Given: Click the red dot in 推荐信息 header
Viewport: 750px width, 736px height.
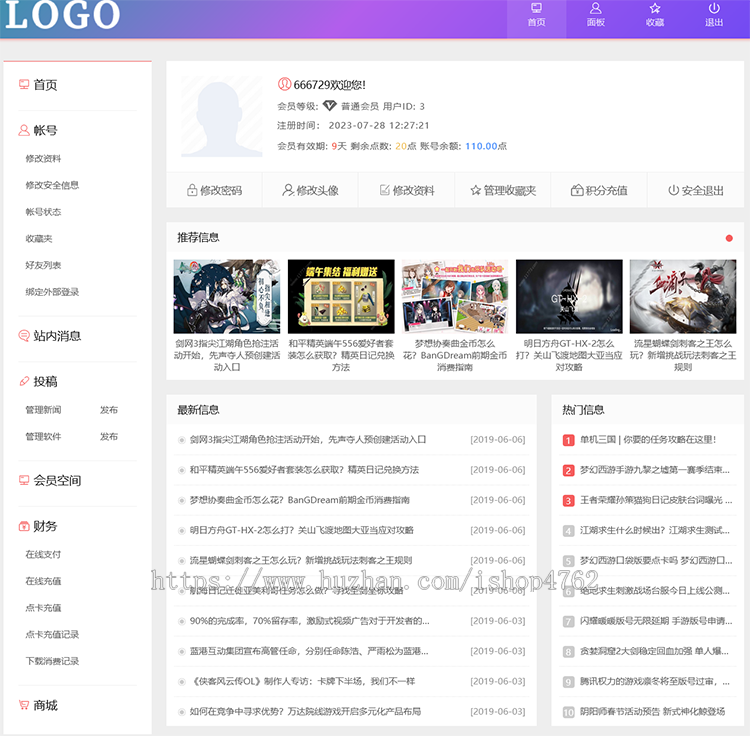Looking at the screenshot, I should [729, 238].
